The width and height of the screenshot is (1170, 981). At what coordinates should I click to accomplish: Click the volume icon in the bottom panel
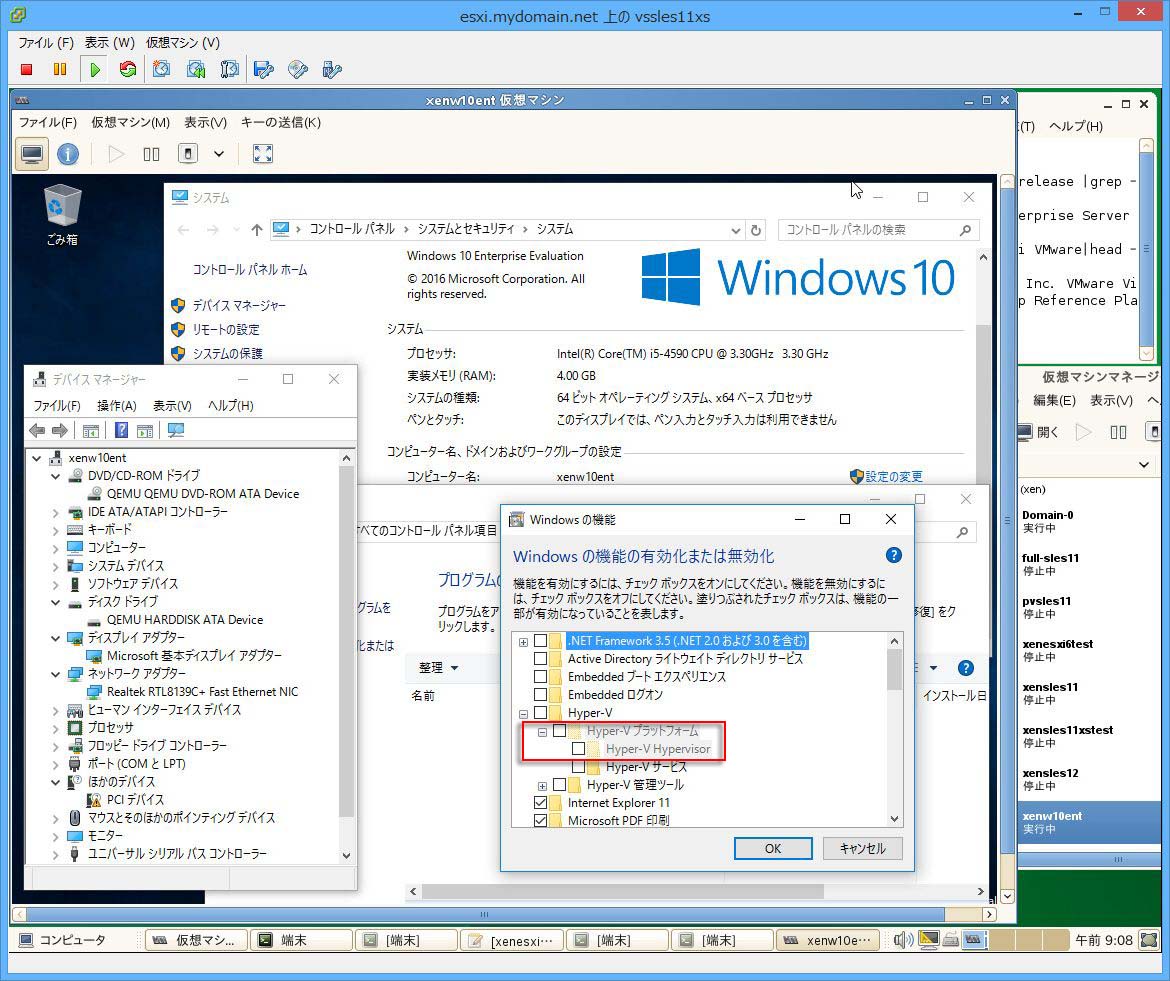tap(903, 940)
